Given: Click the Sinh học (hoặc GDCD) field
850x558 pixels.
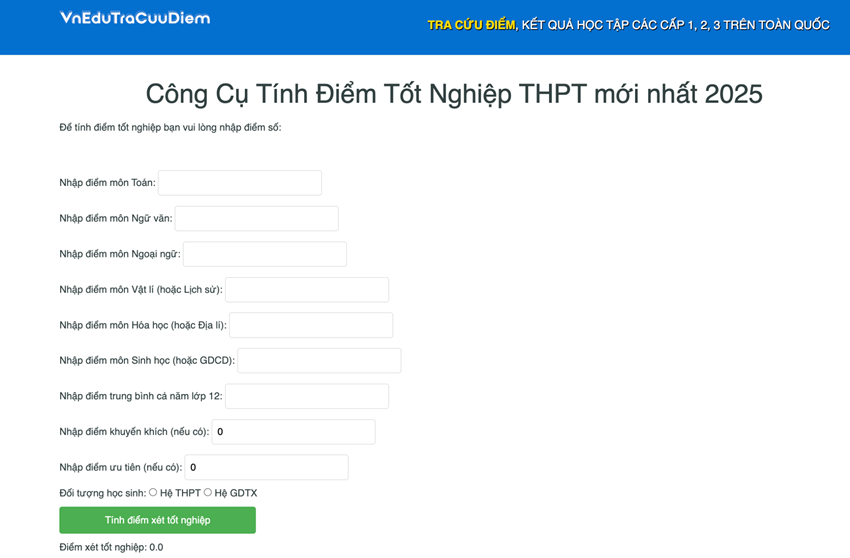Looking at the screenshot, I should pos(319,361).
